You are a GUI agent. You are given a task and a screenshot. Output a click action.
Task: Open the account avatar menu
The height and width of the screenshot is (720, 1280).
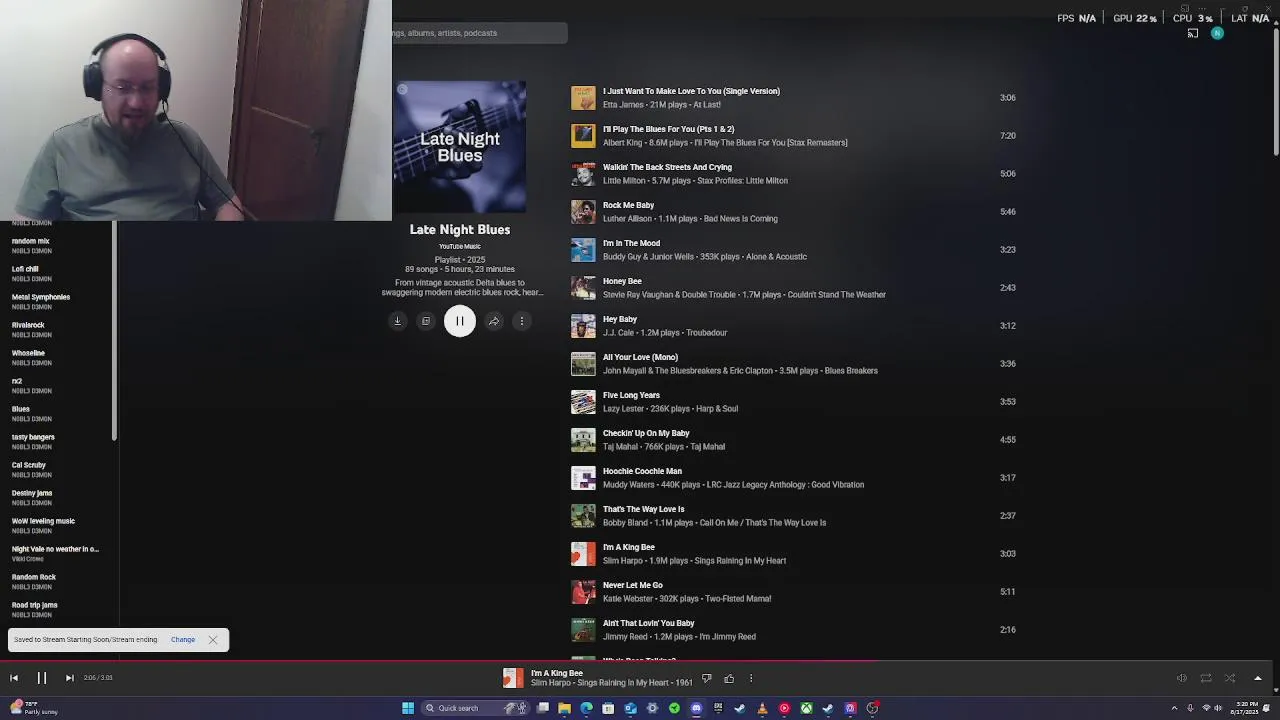tap(1217, 33)
